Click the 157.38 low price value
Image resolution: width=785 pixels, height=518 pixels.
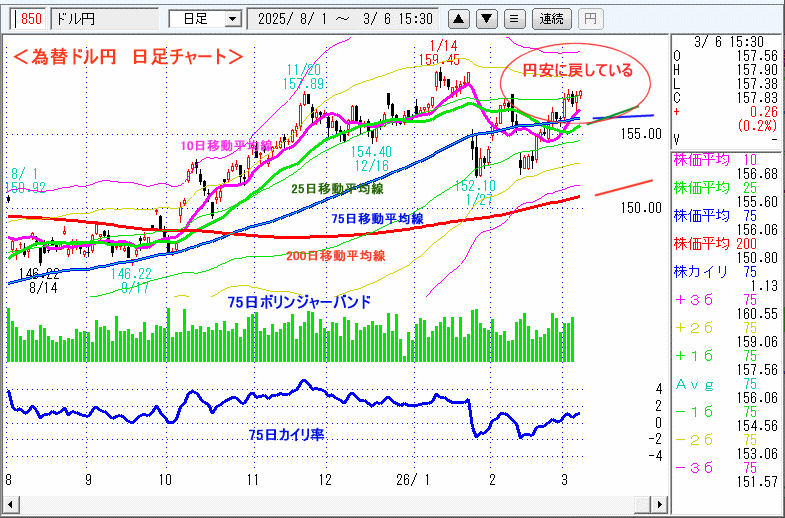(757, 84)
